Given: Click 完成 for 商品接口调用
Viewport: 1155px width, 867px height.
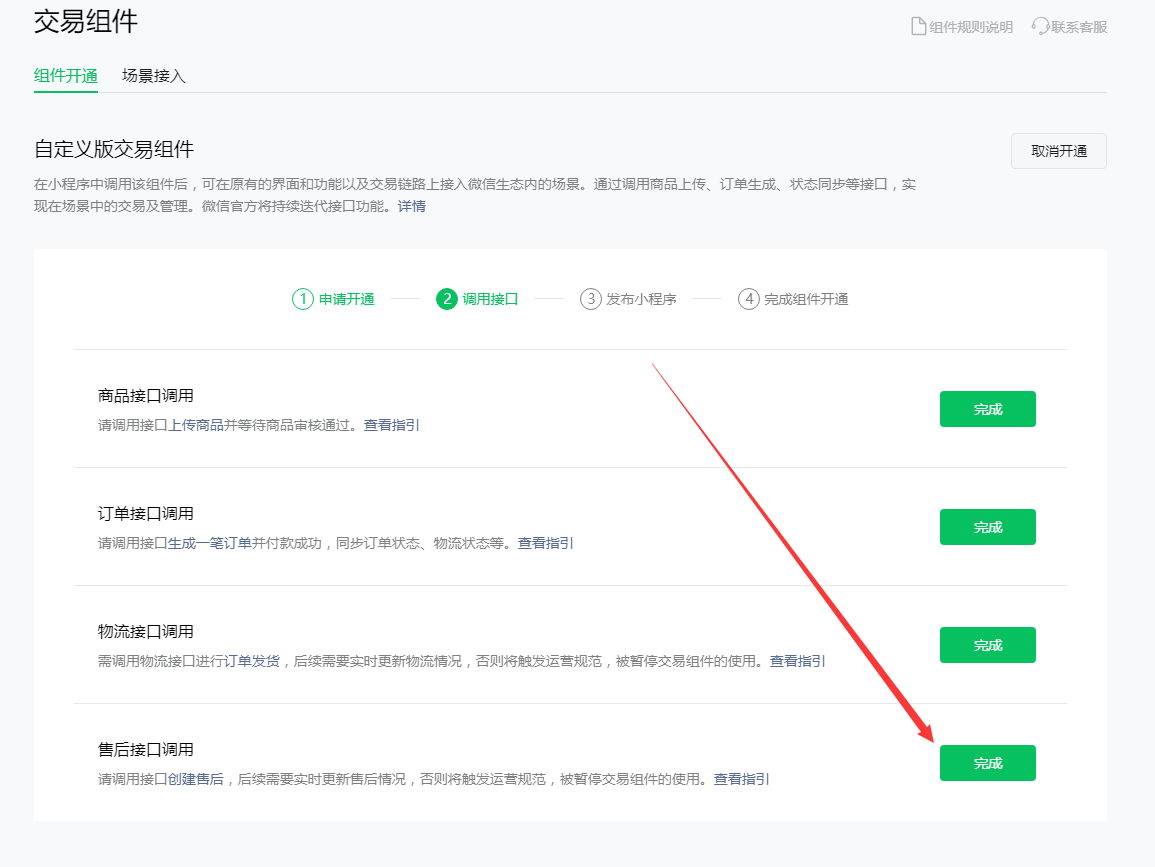Looking at the screenshot, I should 988,409.
